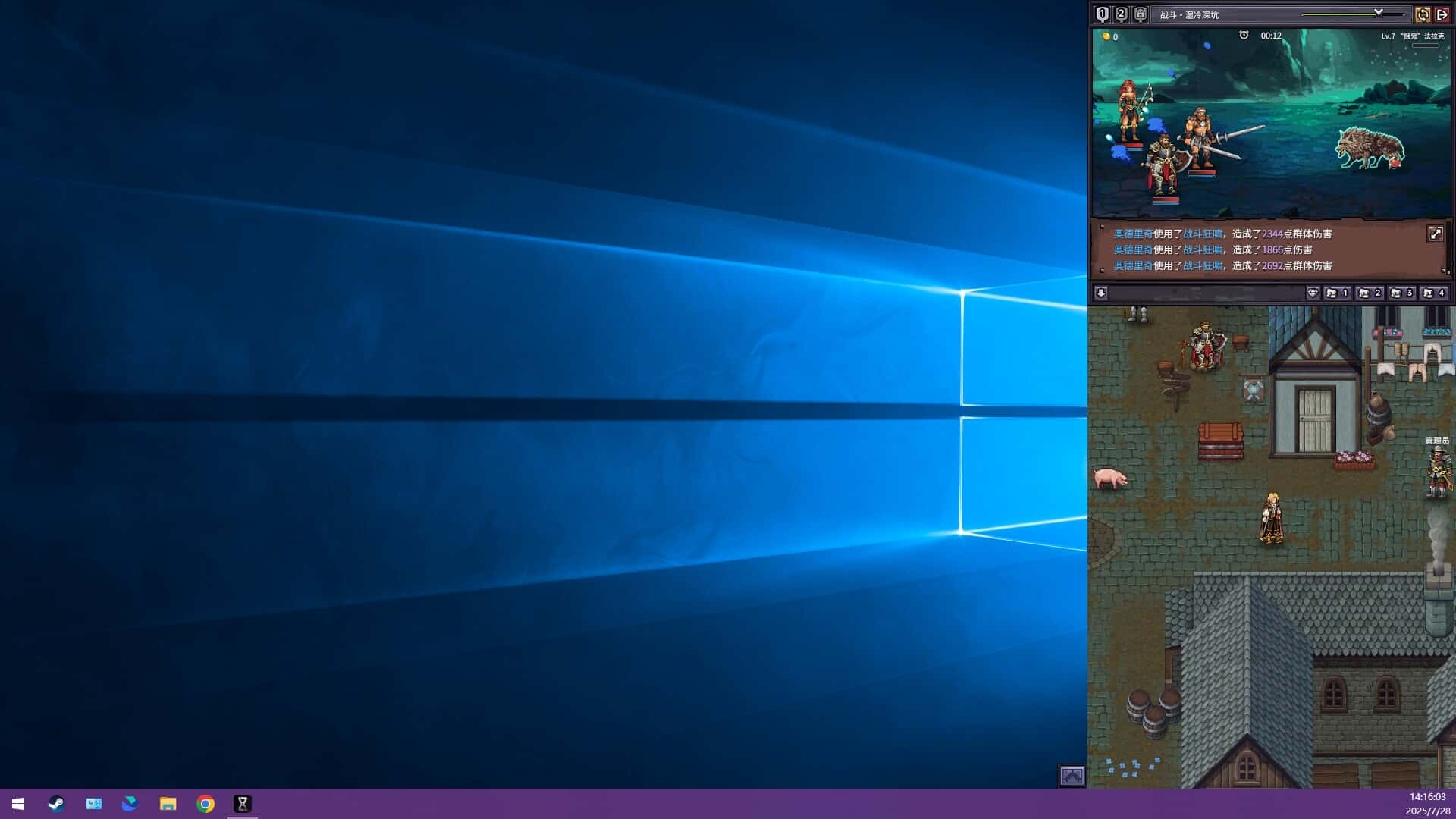The height and width of the screenshot is (819, 1456).
Task: Open the Windows Start menu
Action: click(18, 804)
